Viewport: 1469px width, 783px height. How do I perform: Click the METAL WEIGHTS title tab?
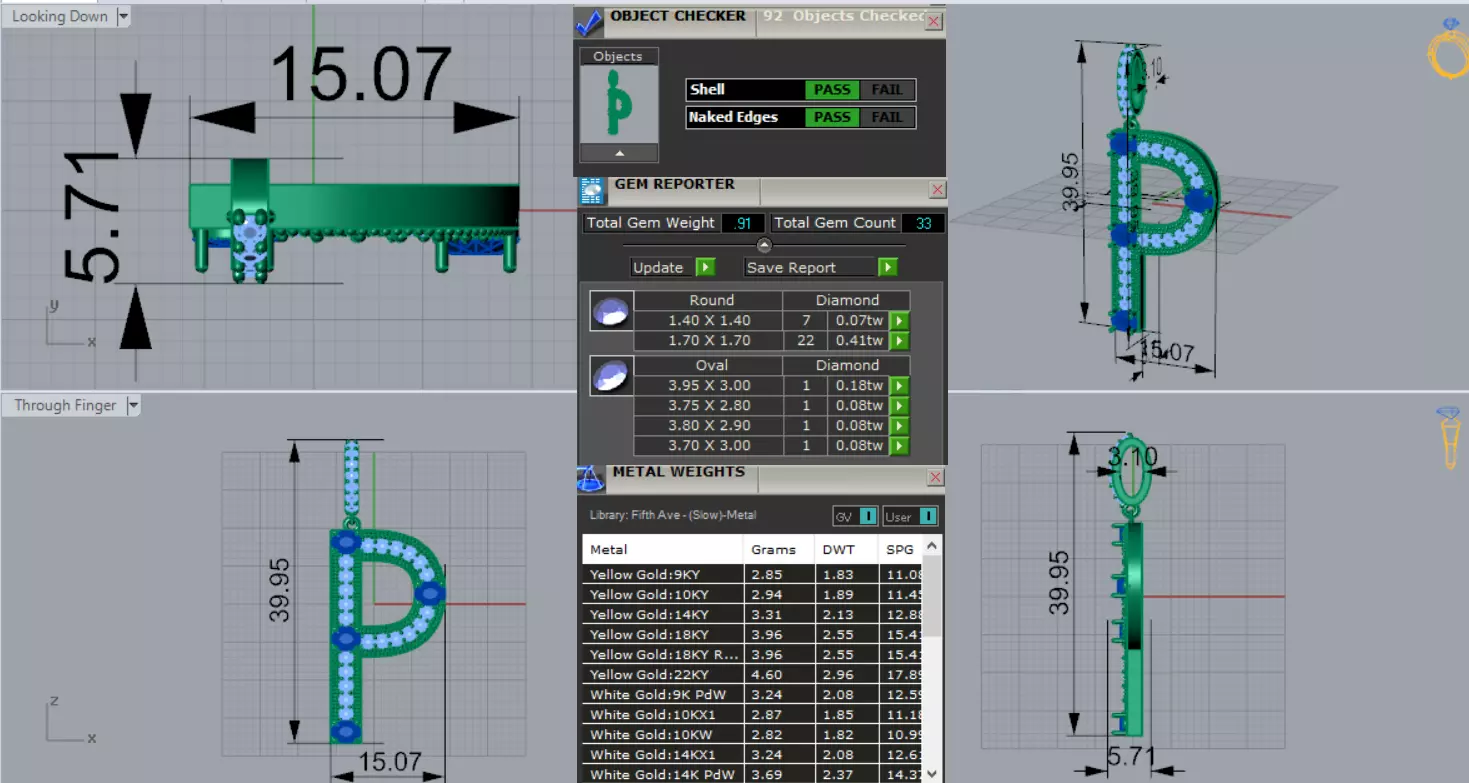click(x=678, y=472)
